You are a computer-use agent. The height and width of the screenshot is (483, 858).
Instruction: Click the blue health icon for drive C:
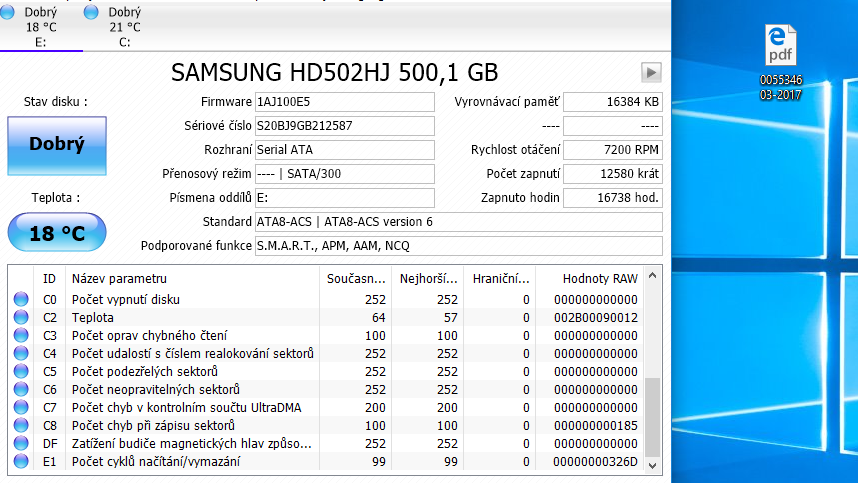click(91, 12)
